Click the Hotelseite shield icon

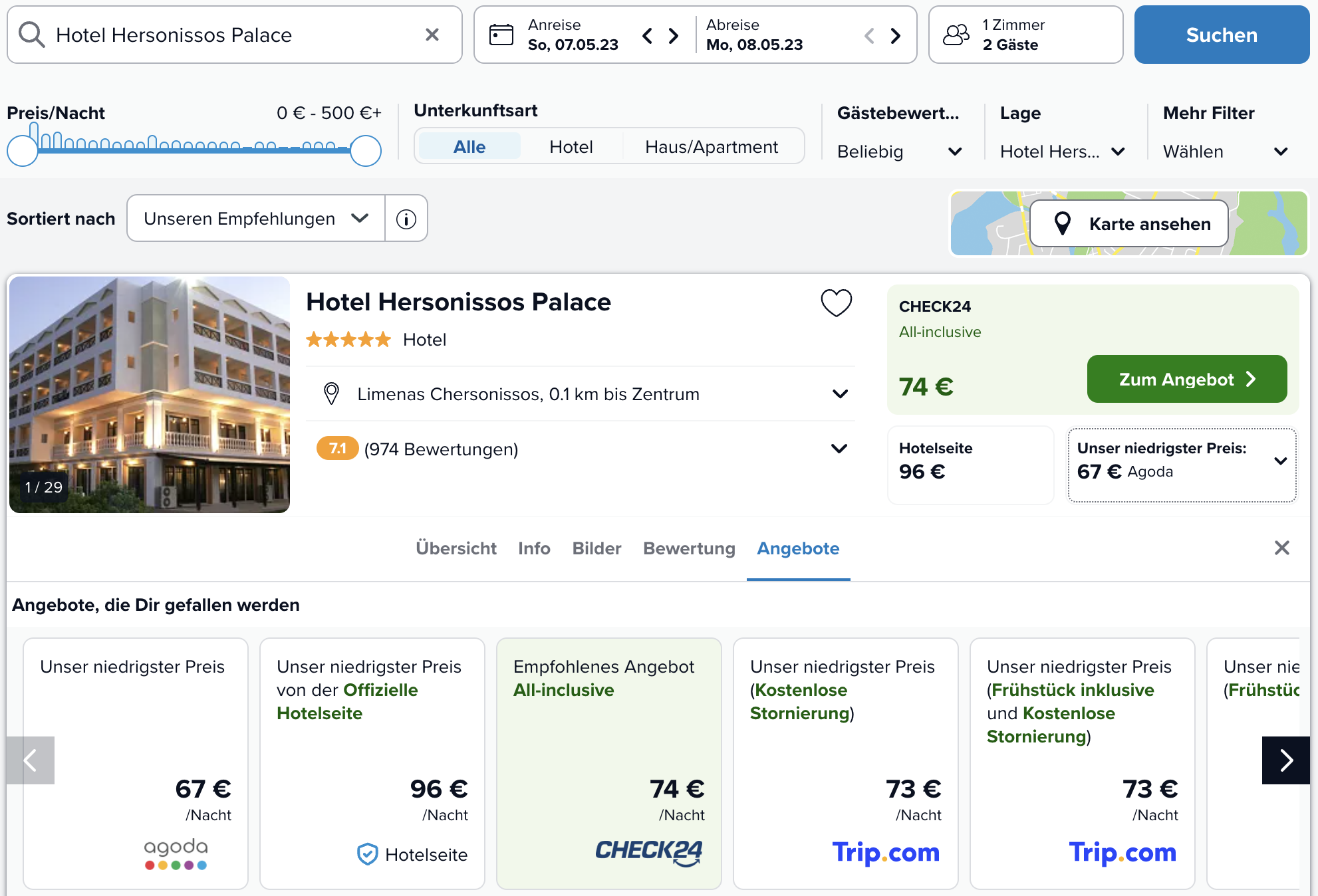[367, 854]
